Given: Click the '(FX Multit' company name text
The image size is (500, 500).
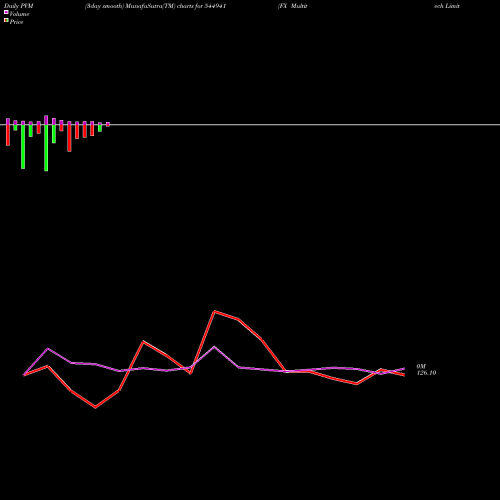Looking at the screenshot, I should (292, 6).
